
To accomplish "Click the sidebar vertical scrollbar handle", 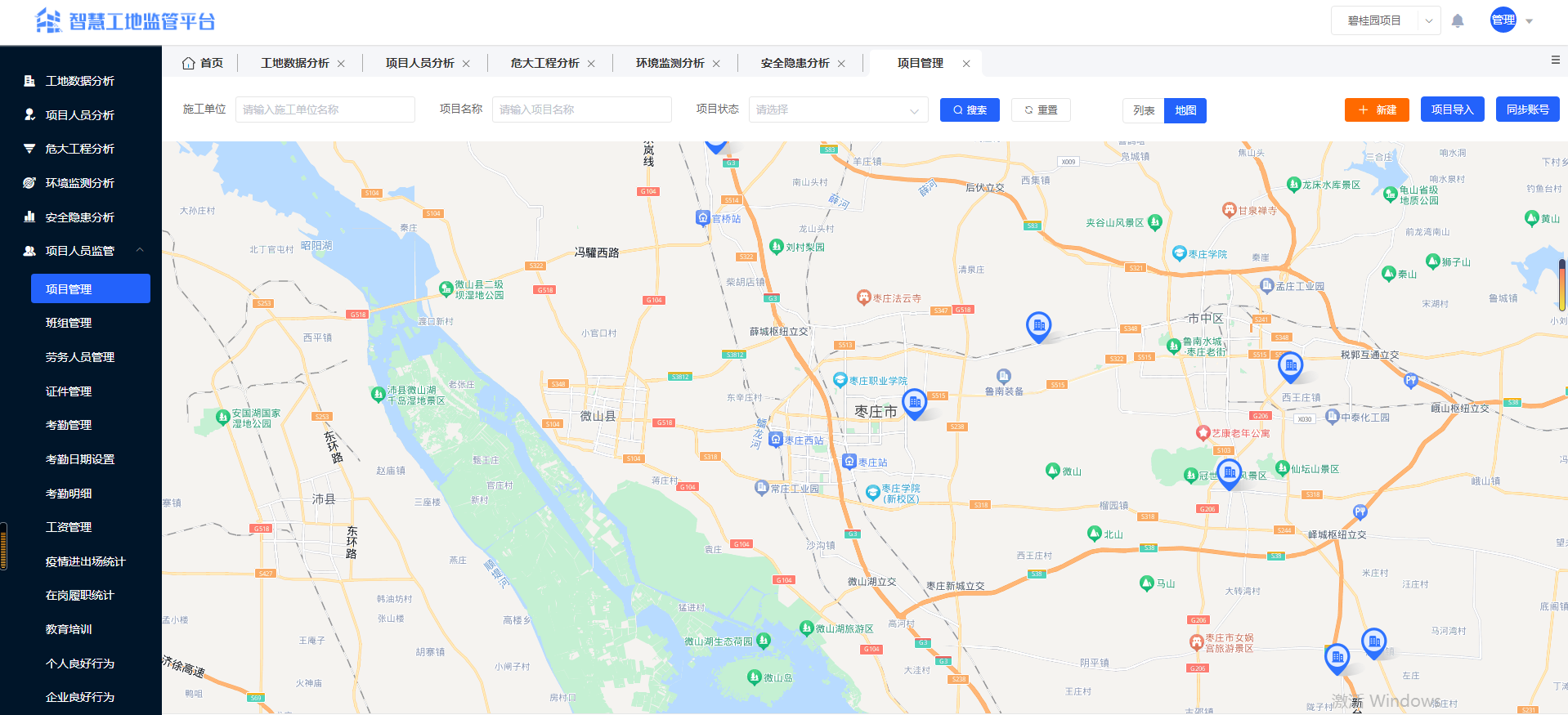I will point(4,545).
